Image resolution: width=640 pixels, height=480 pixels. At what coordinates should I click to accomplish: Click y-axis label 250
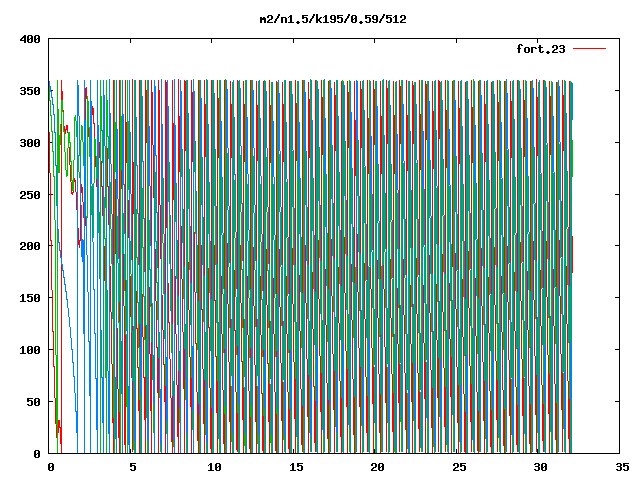coord(30,195)
